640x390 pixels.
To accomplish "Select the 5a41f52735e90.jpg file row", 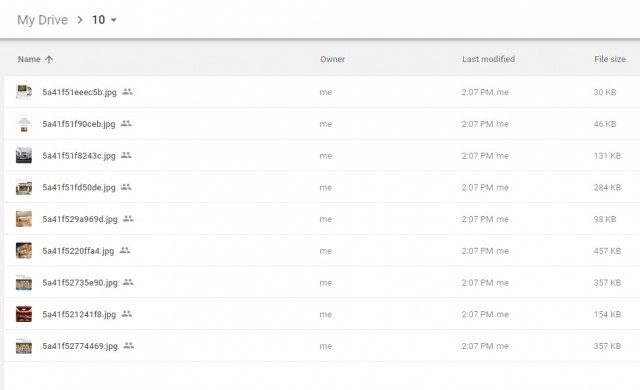I will tap(322, 282).
